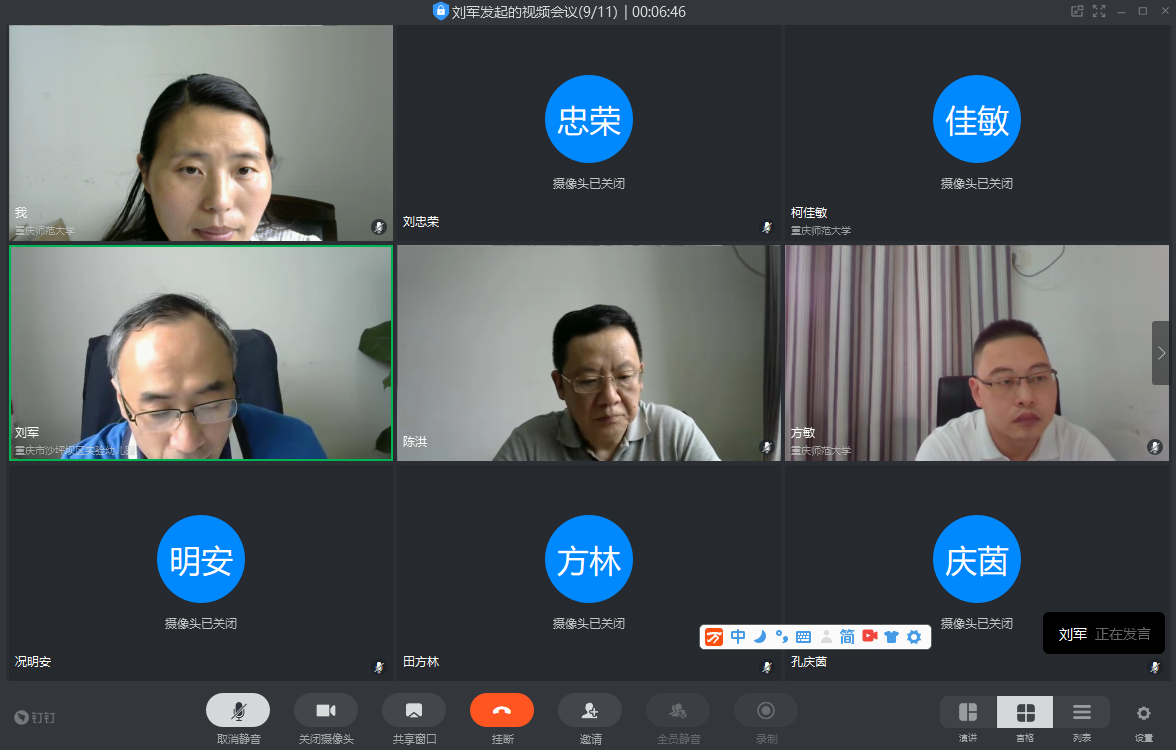Turn off camera via 关闭摄像头
Image resolution: width=1176 pixels, height=750 pixels.
click(x=326, y=711)
